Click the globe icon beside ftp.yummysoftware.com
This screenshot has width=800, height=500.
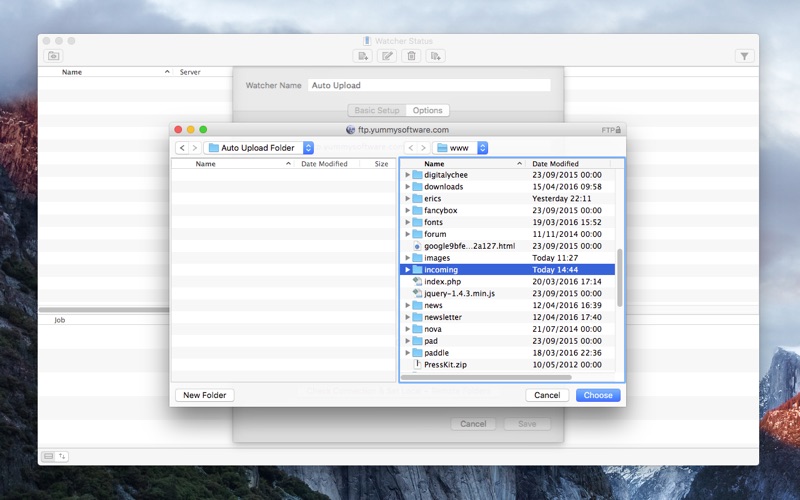[x=351, y=130]
